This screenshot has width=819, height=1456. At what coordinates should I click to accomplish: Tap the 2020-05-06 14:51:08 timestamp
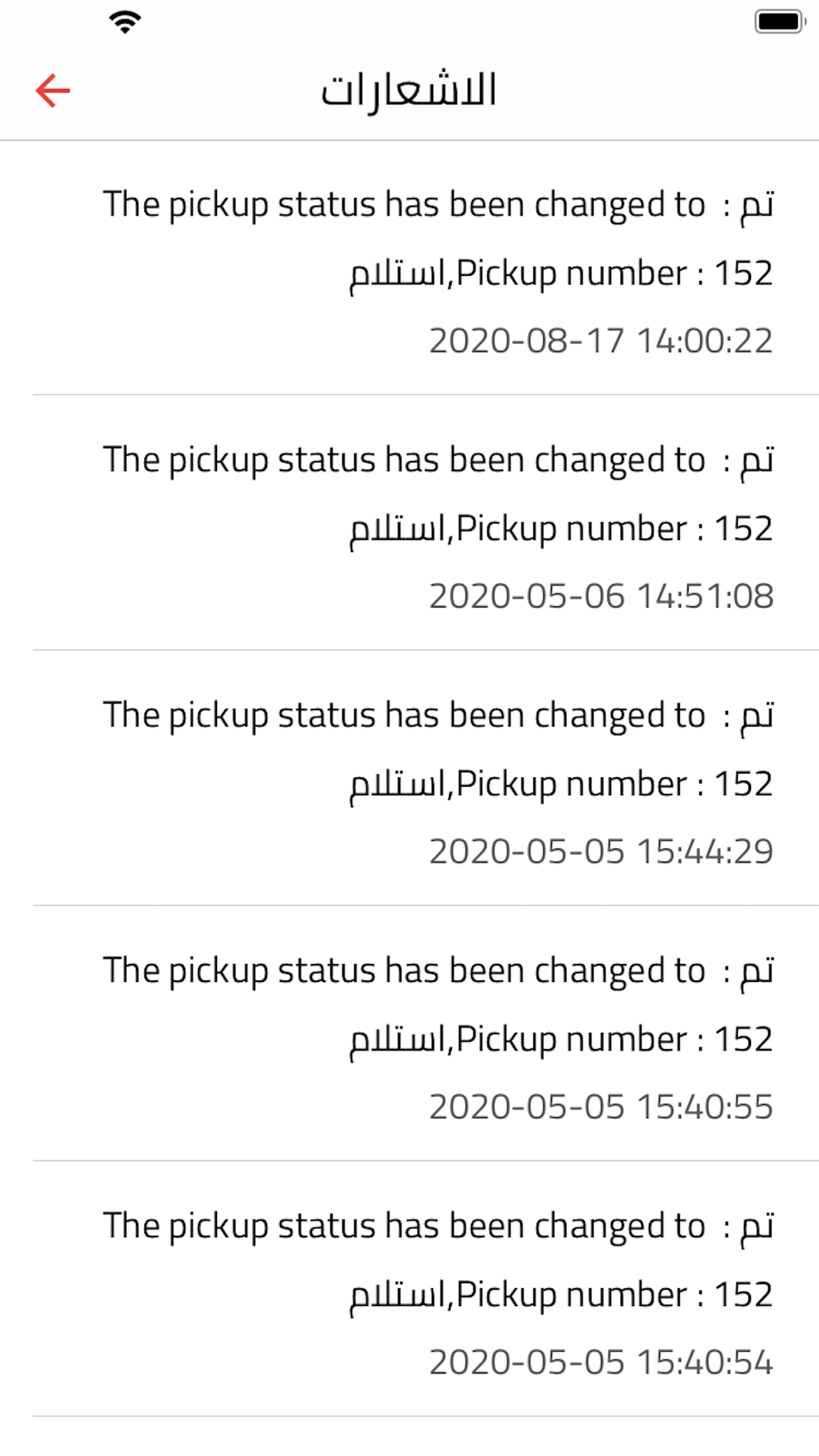coord(601,596)
